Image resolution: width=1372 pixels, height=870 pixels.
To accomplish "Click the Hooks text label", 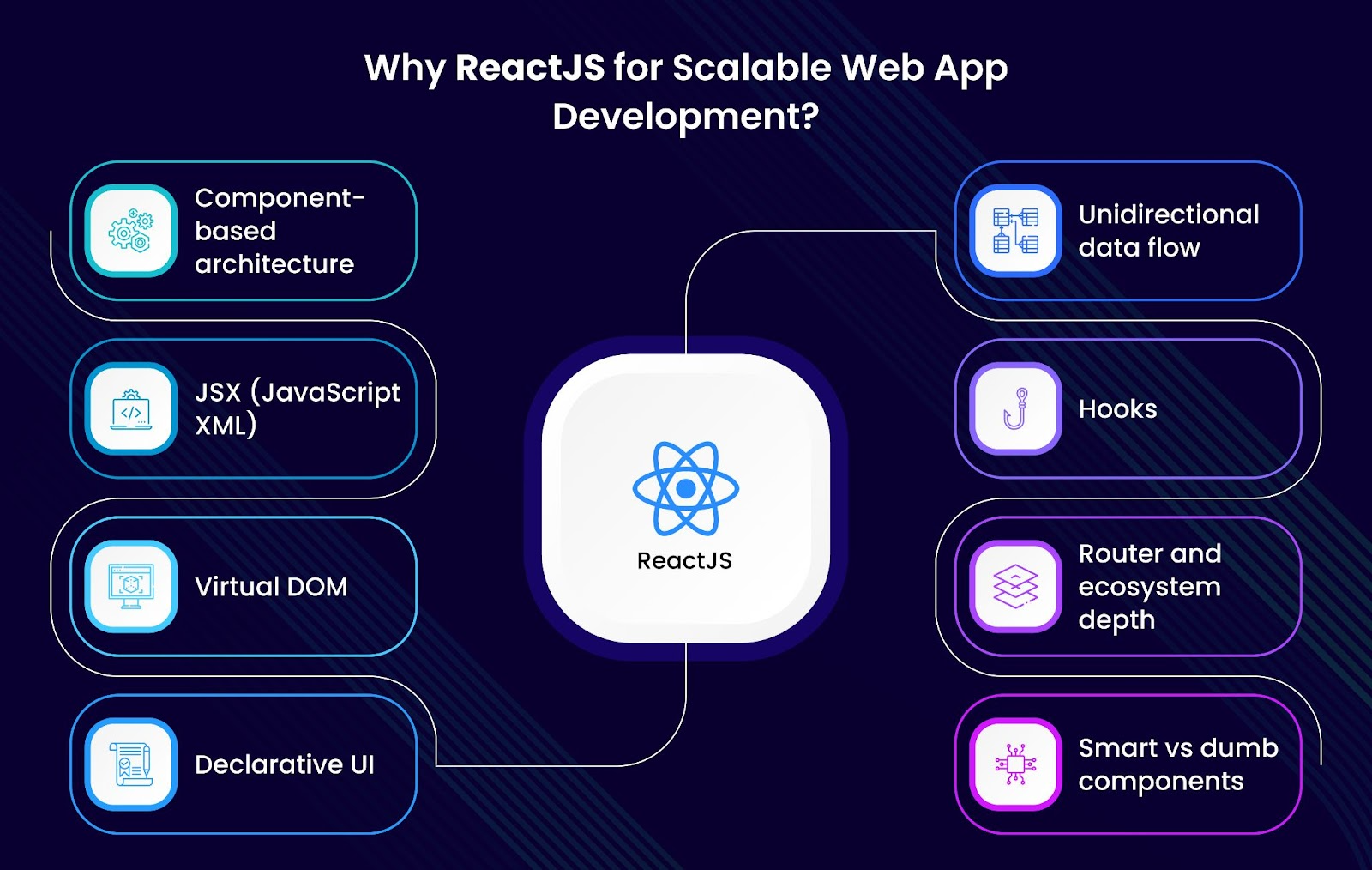I will pos(1117,408).
